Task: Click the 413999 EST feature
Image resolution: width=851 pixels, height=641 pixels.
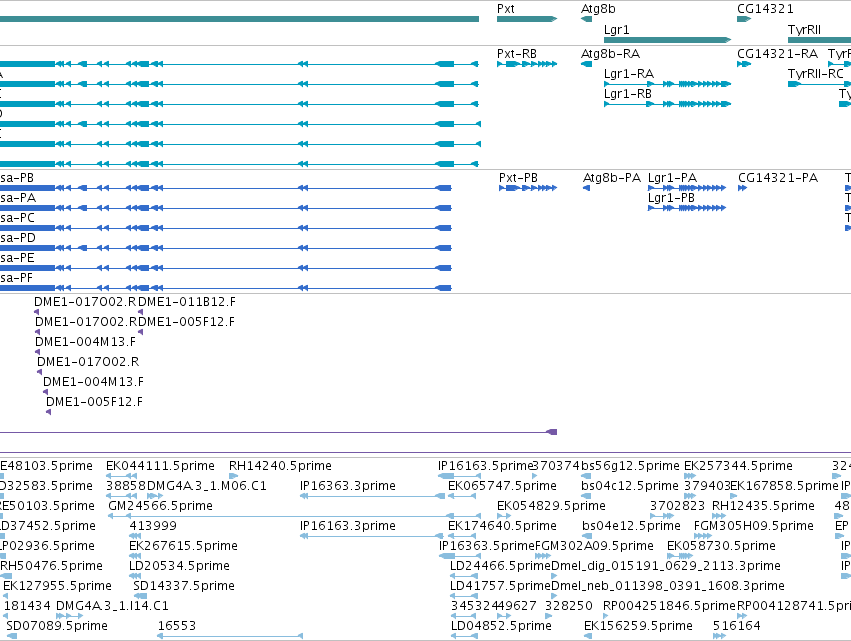Action: coord(135,536)
